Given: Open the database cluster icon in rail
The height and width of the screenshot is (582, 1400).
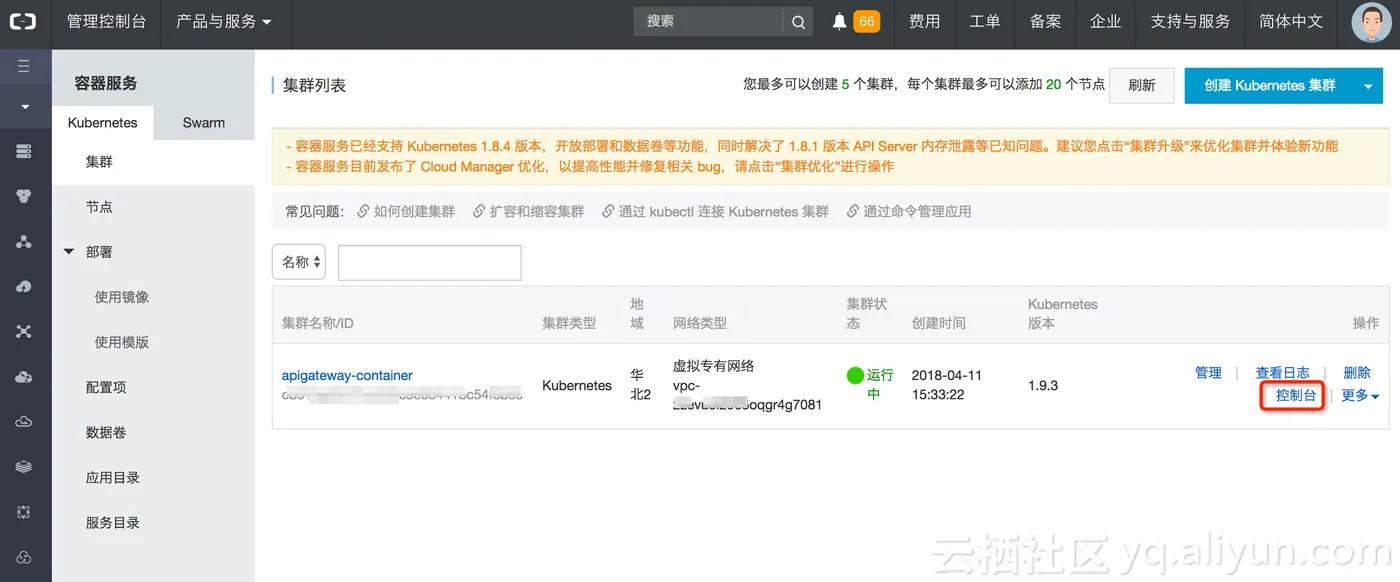Looking at the screenshot, I should pyautogui.click(x=24, y=196).
